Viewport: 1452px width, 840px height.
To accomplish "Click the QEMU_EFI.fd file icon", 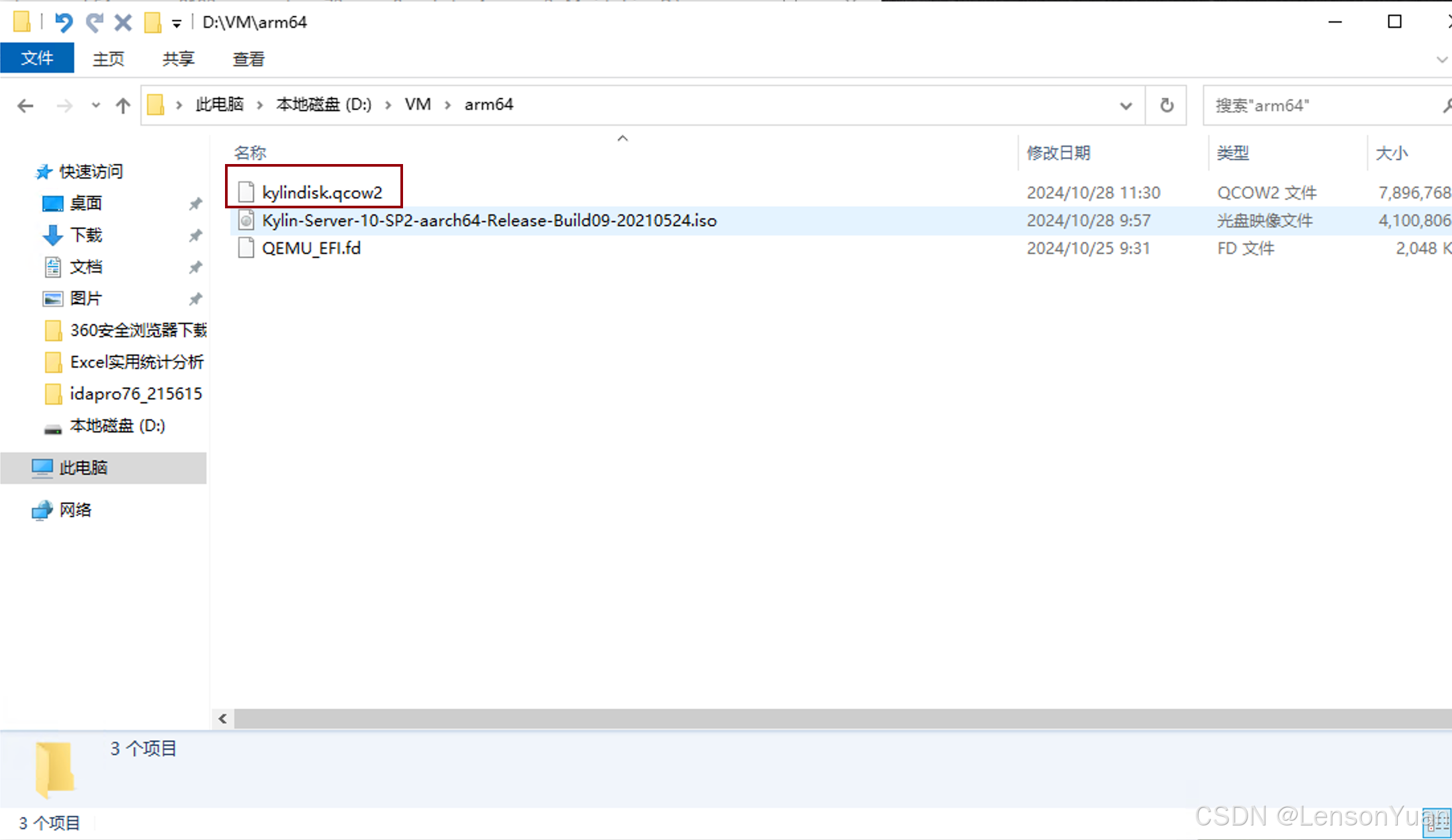I will pos(246,248).
